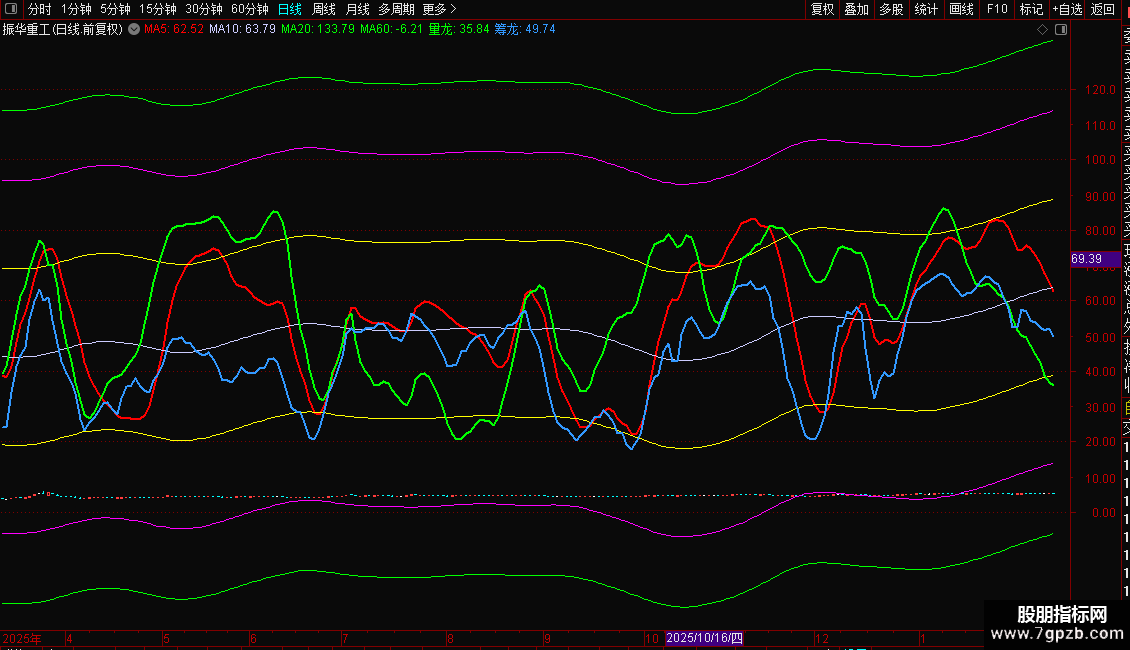Toggle the side panel icon beside the diamond
The image size is (1130, 650).
[x=1060, y=29]
